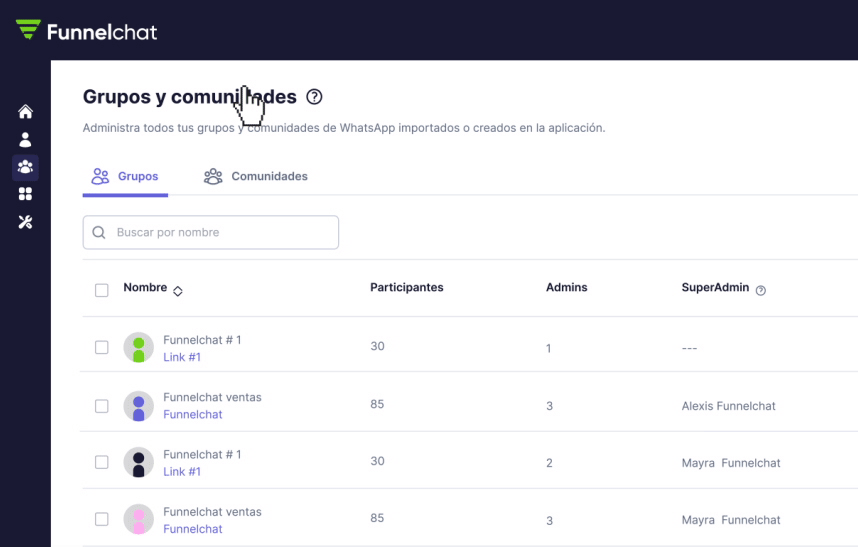The height and width of the screenshot is (547, 858).
Task: Click help icon beside Grupos y comunidades
Action: tap(315, 97)
